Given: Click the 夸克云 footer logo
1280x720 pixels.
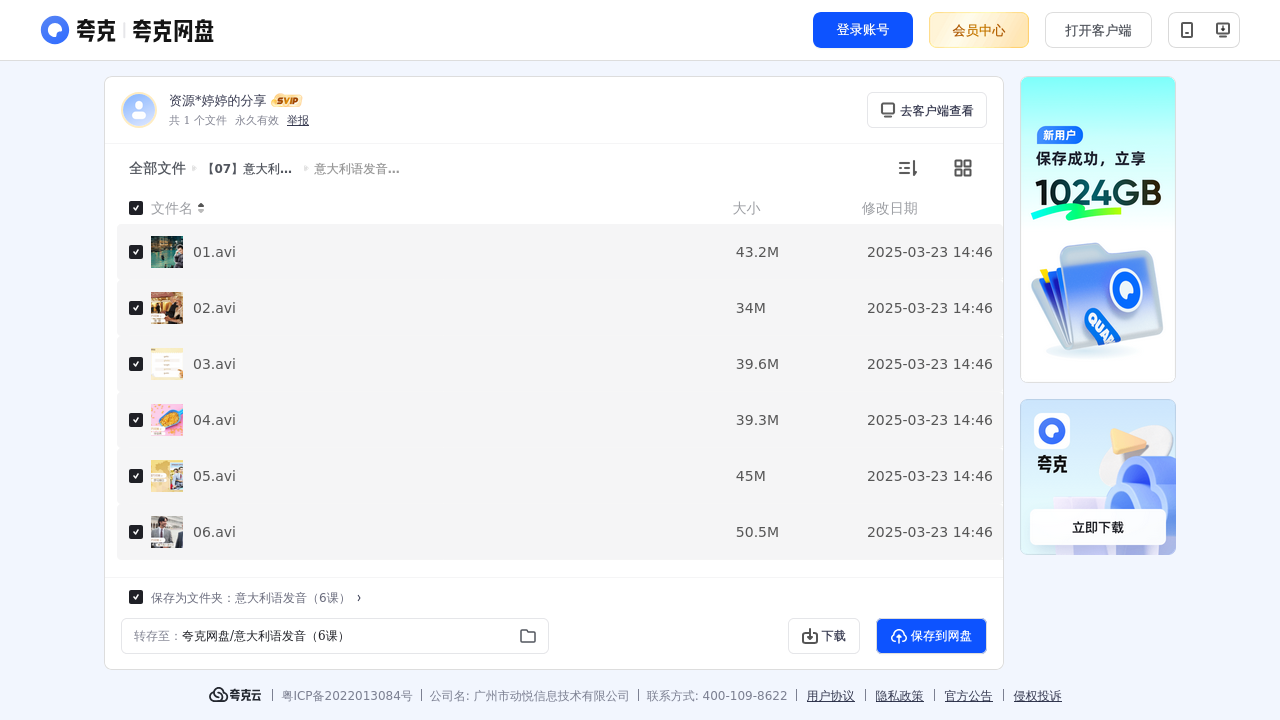Looking at the screenshot, I should tap(235, 695).
